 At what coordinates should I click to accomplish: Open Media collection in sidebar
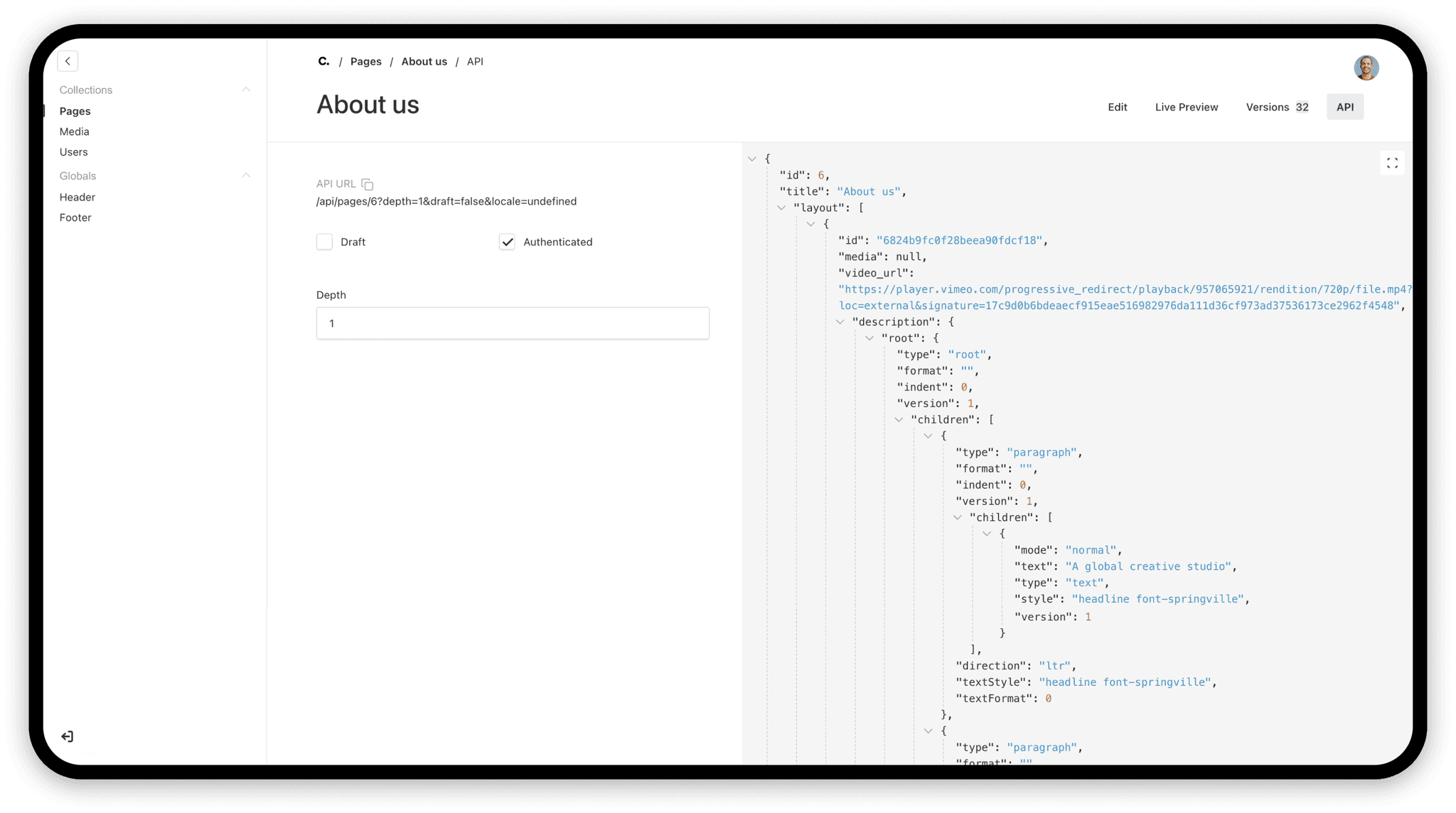pyautogui.click(x=75, y=131)
